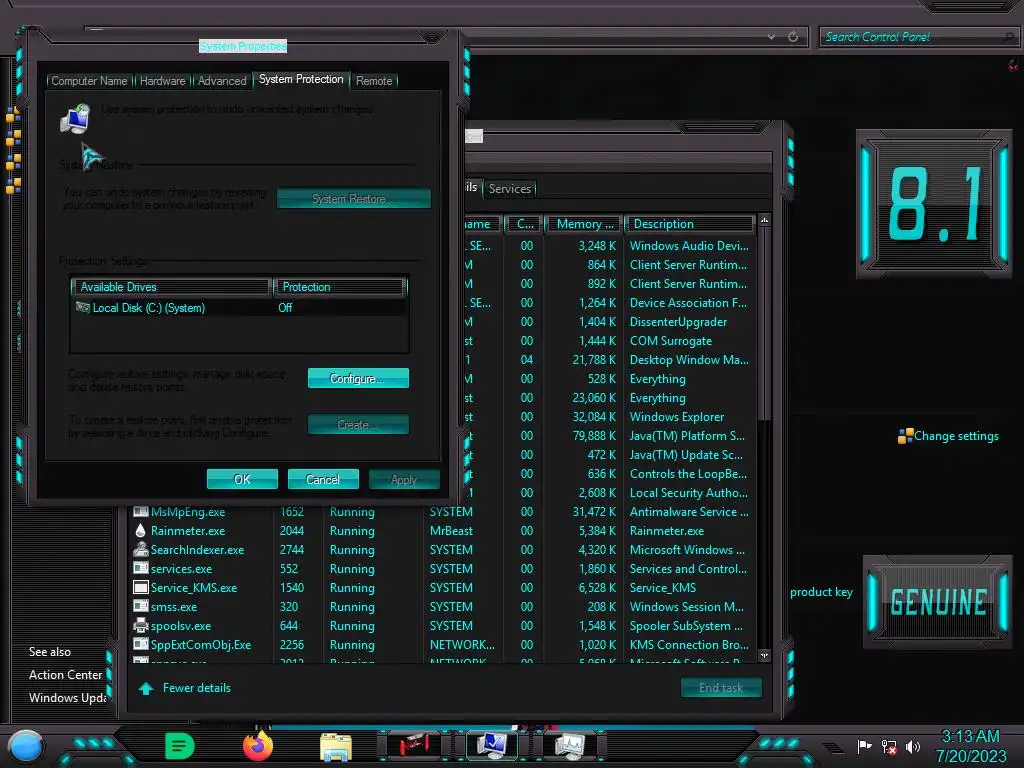Select the services.exe process

444,569
